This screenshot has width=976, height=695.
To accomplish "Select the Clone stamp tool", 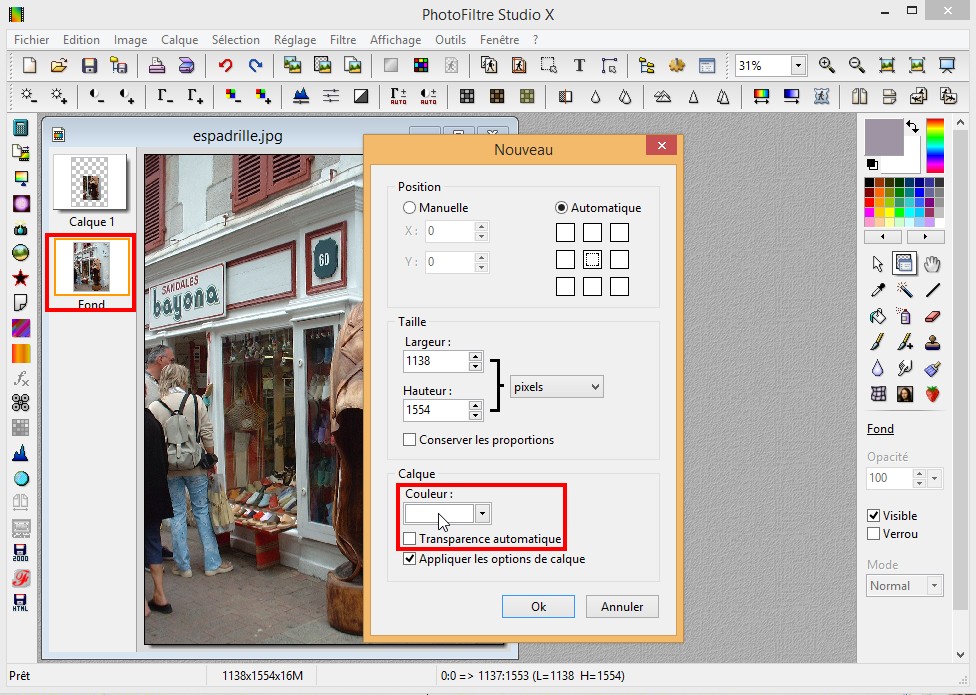I will click(932, 342).
